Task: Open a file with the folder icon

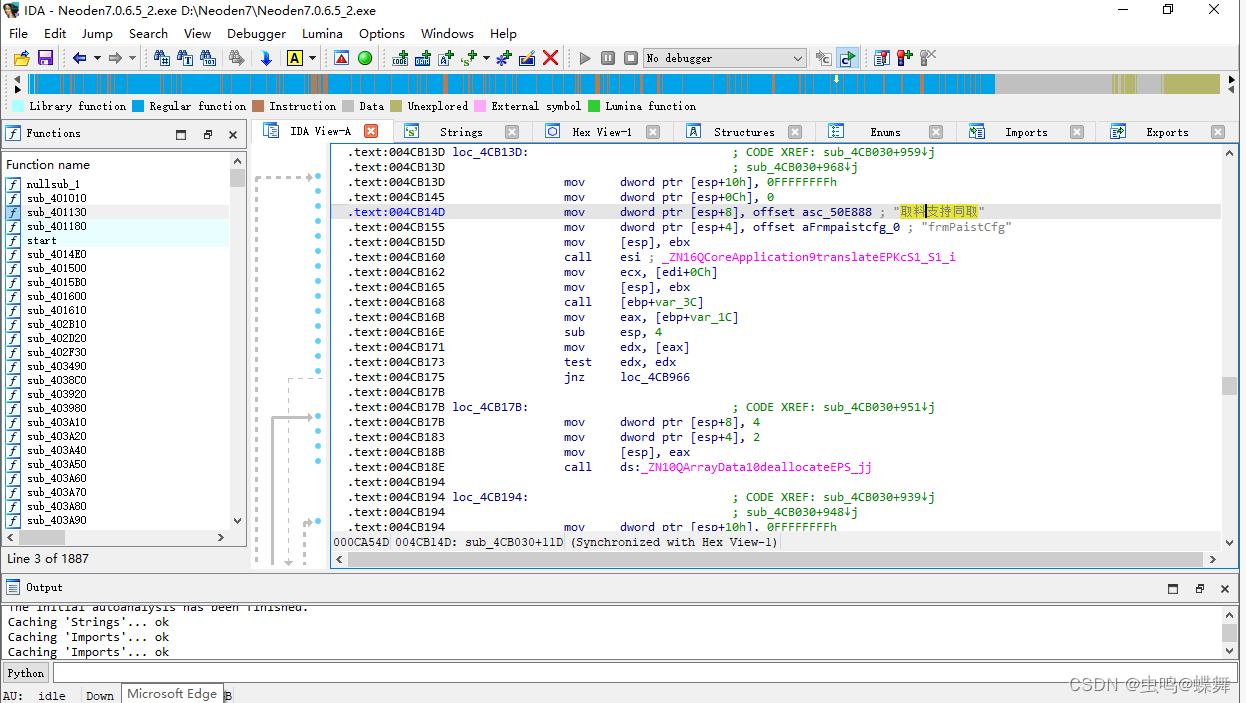Action: [21, 58]
